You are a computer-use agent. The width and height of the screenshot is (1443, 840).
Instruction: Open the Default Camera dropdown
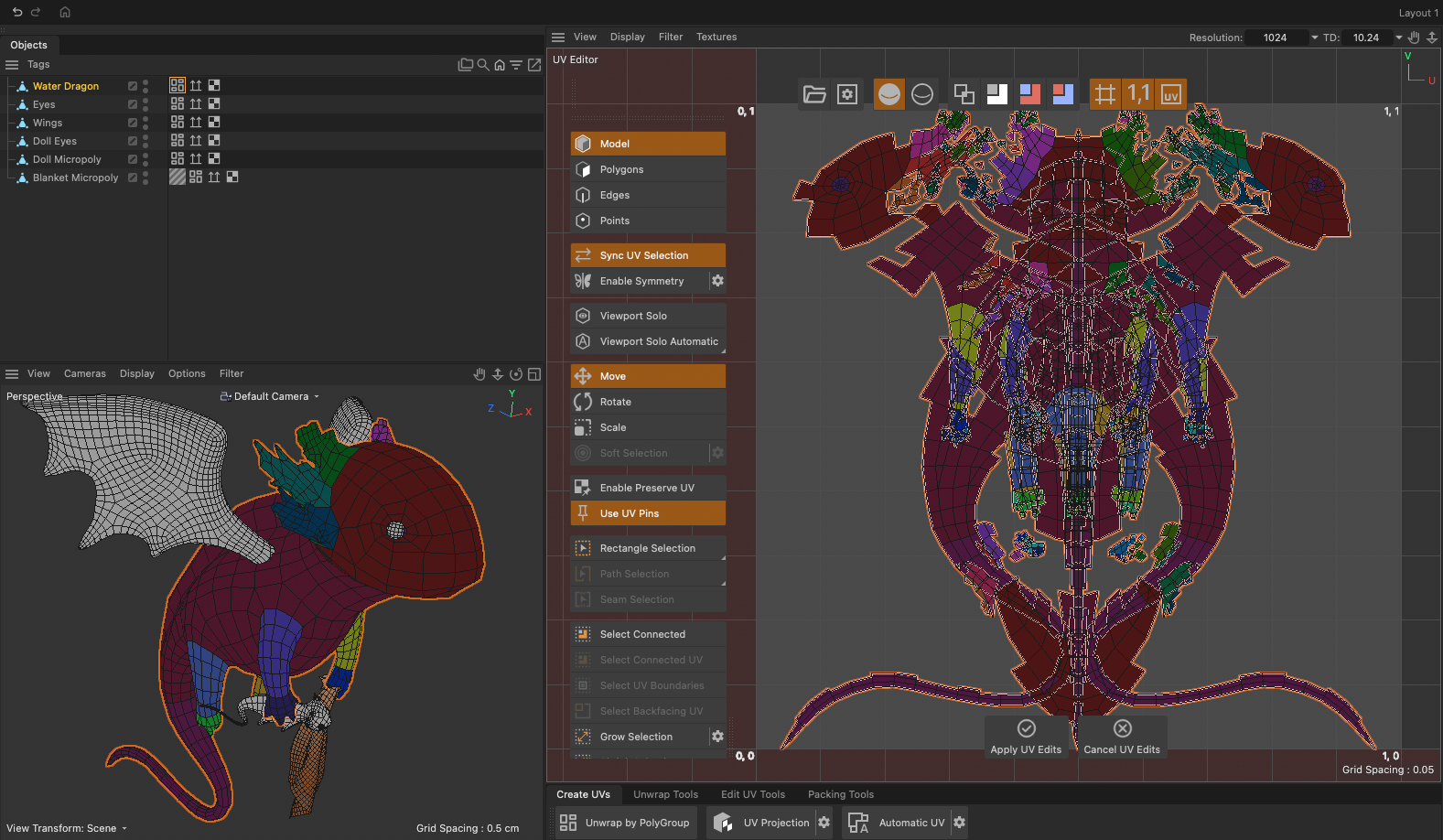[x=270, y=396]
